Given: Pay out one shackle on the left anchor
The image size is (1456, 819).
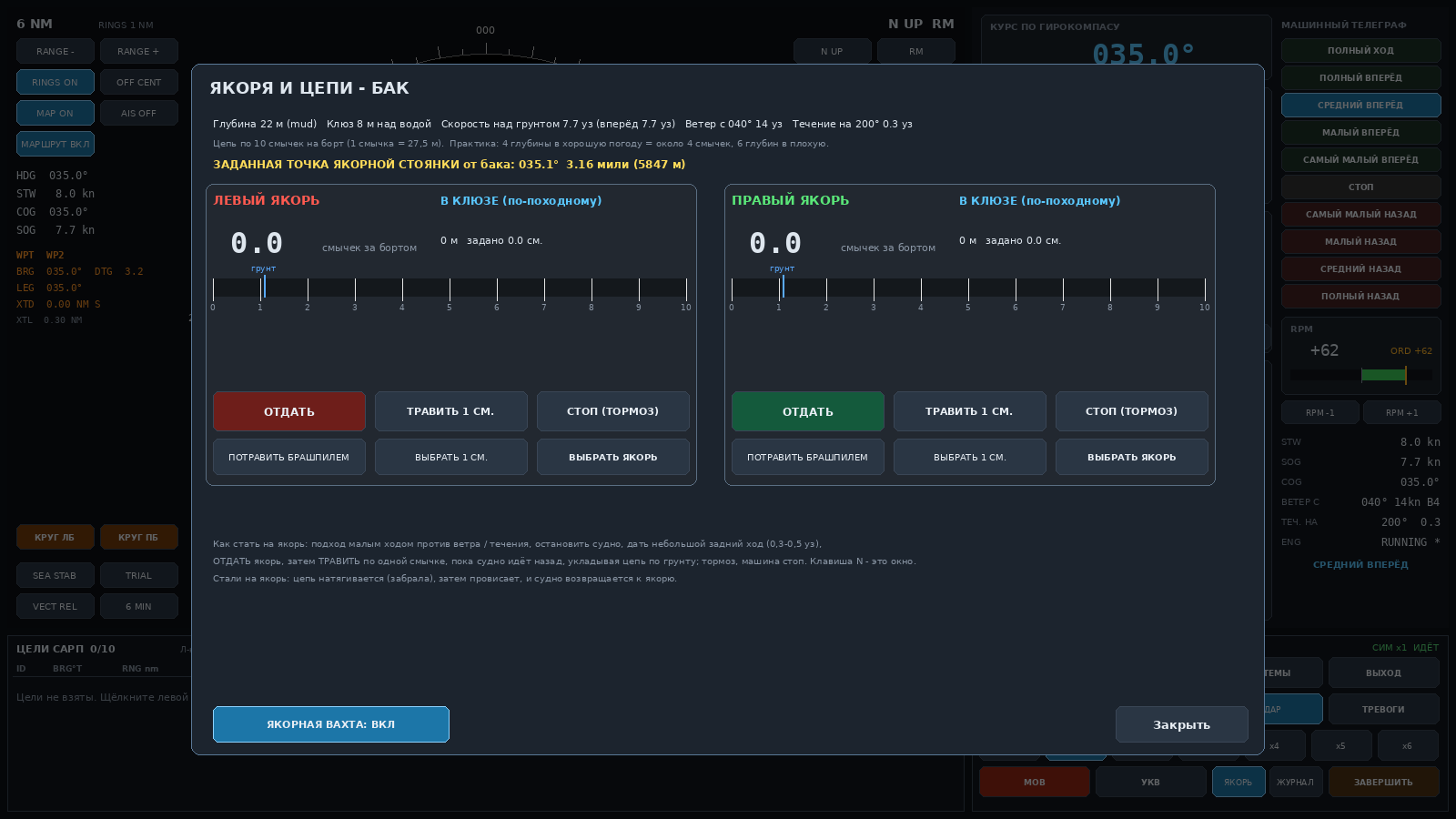Looking at the screenshot, I should [x=451, y=411].
